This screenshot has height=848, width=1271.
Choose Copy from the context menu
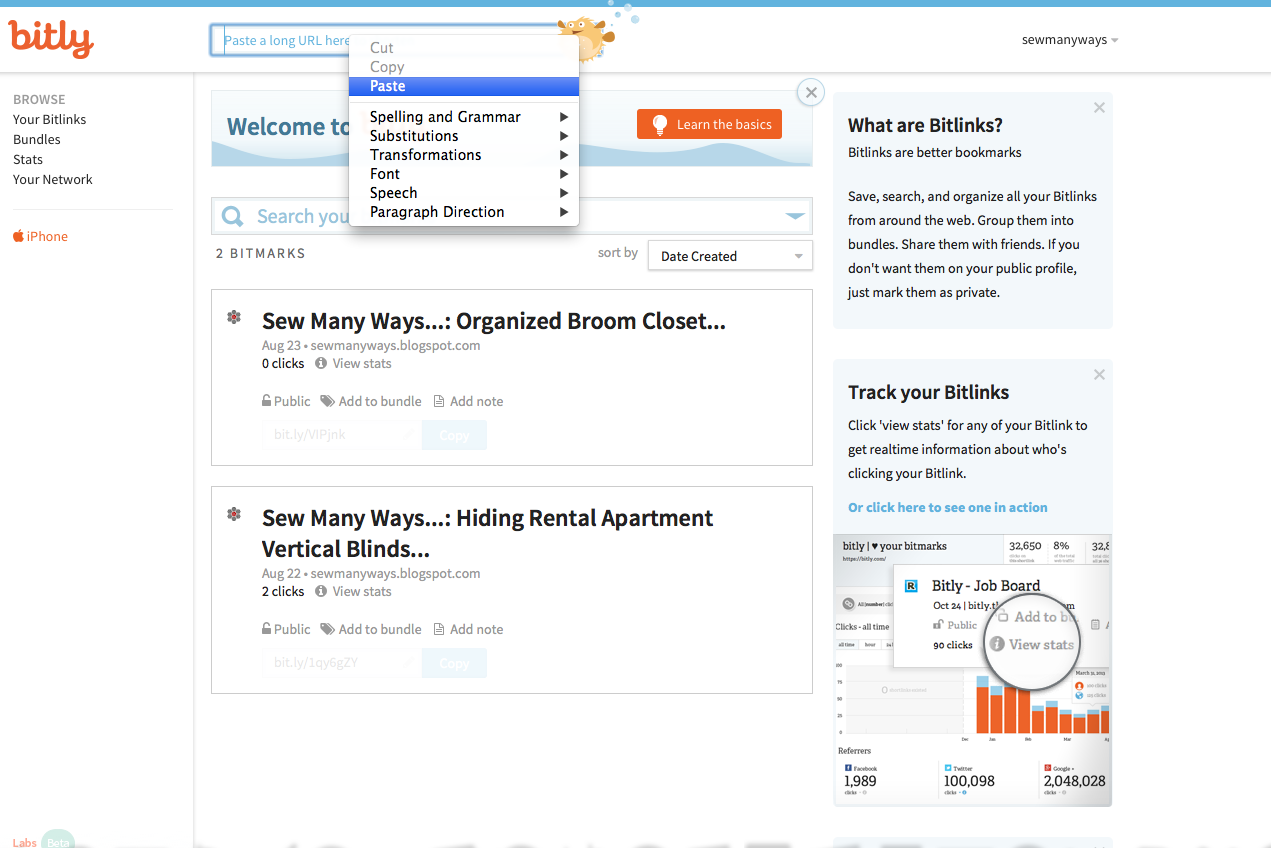[464, 67]
